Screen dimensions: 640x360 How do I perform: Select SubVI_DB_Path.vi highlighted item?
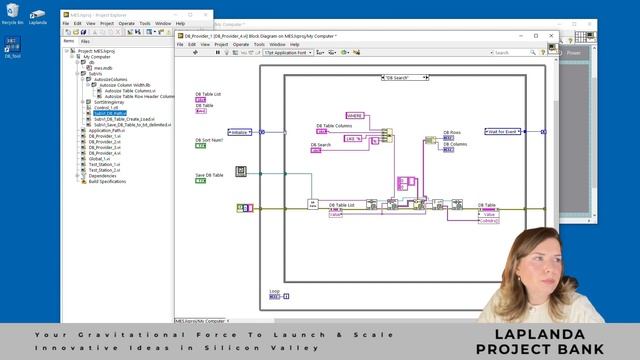click(110, 113)
